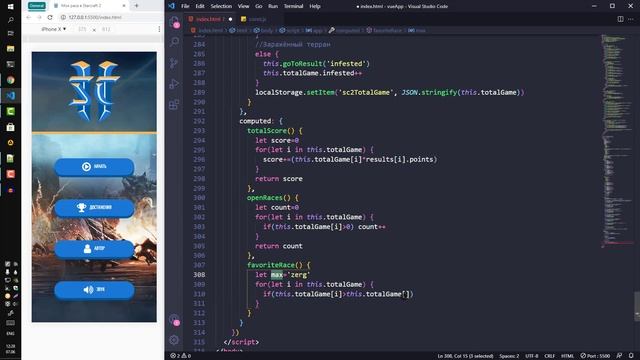Open the VS Code icon on the taskbar
Viewport: 640px width, 360px height.
[x=11, y=96]
